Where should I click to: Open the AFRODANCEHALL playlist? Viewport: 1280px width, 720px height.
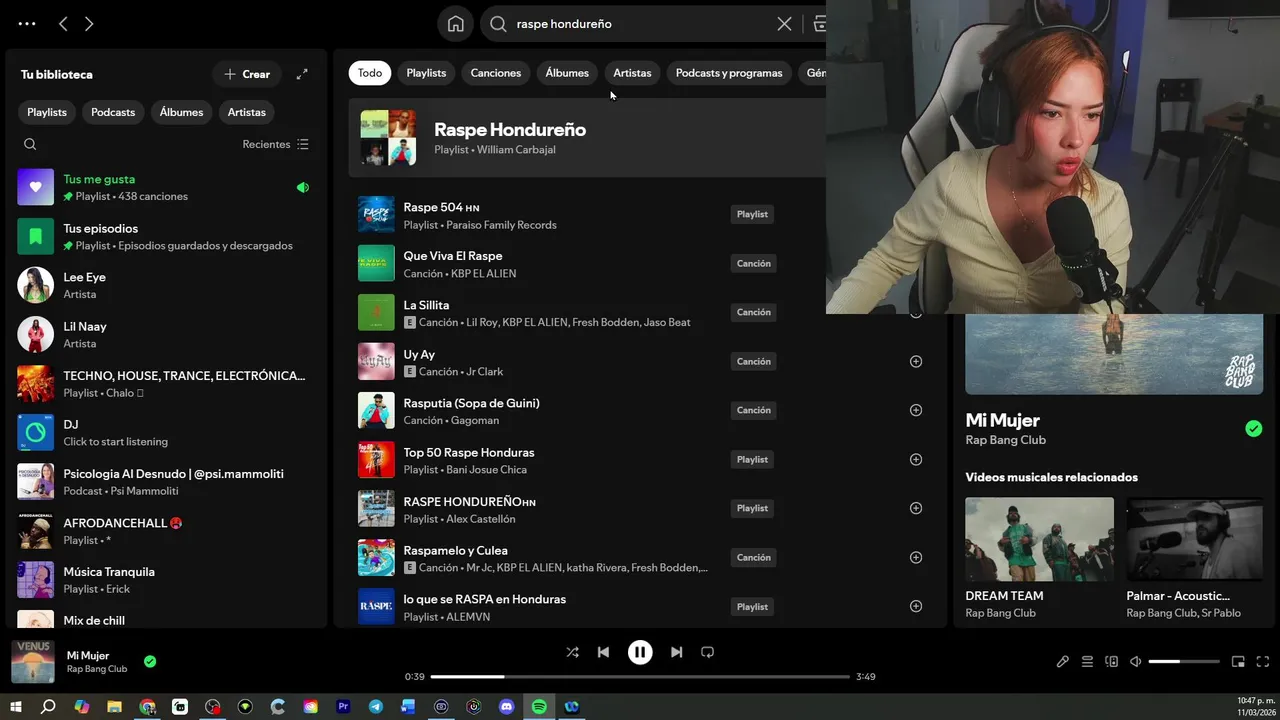(165, 530)
